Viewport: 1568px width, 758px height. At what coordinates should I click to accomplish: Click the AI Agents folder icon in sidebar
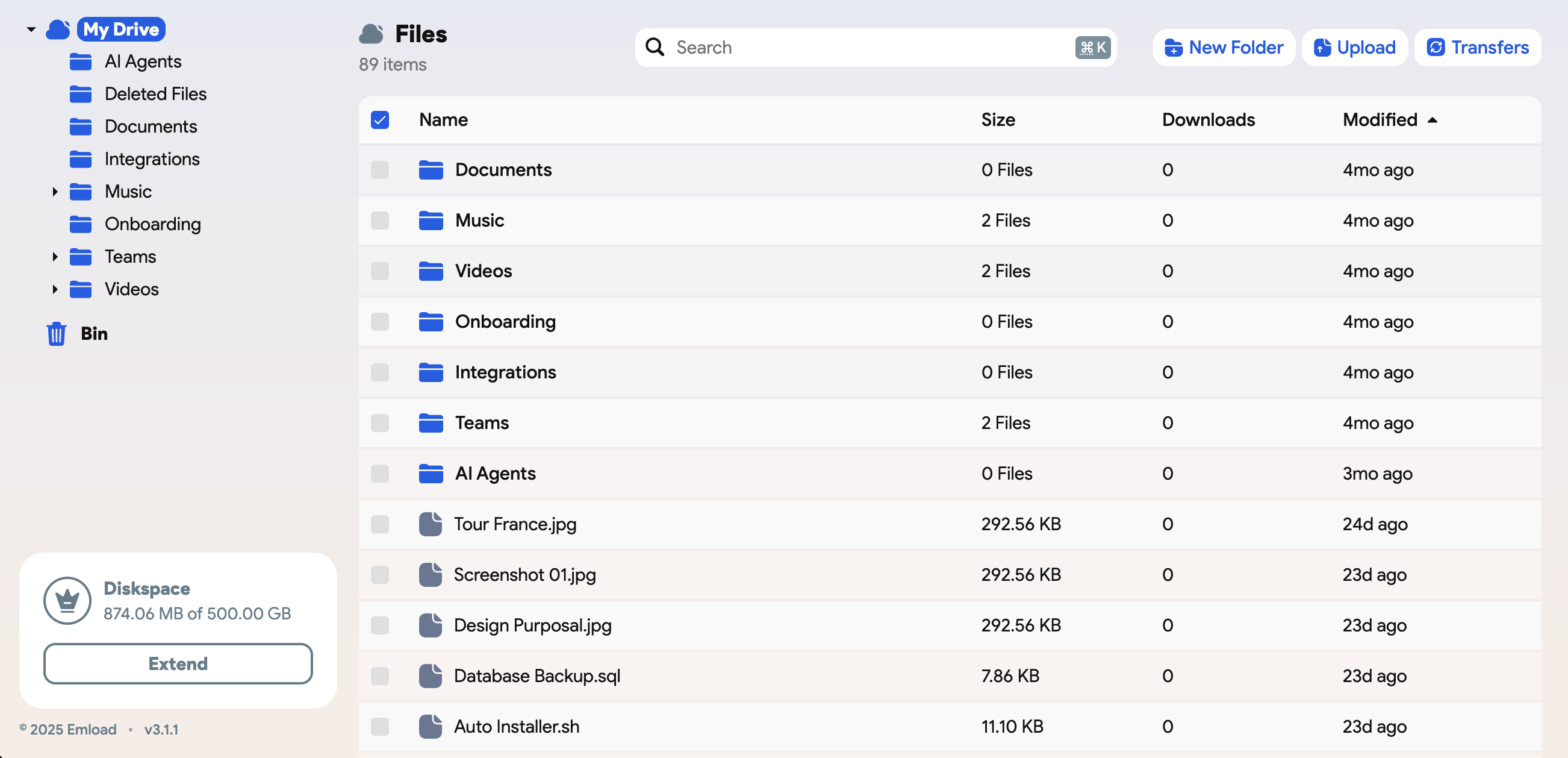[80, 61]
